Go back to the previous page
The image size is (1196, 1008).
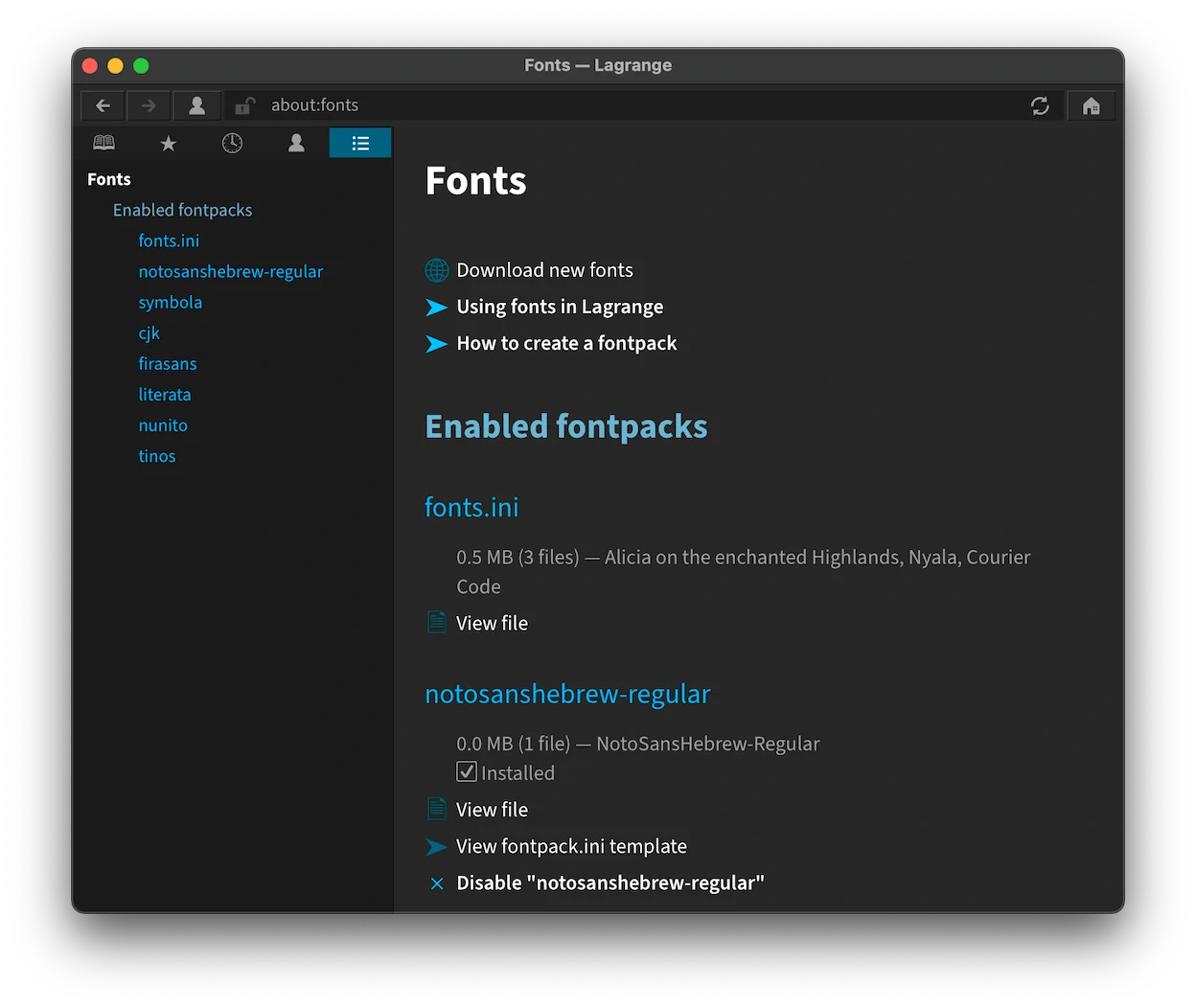[103, 105]
